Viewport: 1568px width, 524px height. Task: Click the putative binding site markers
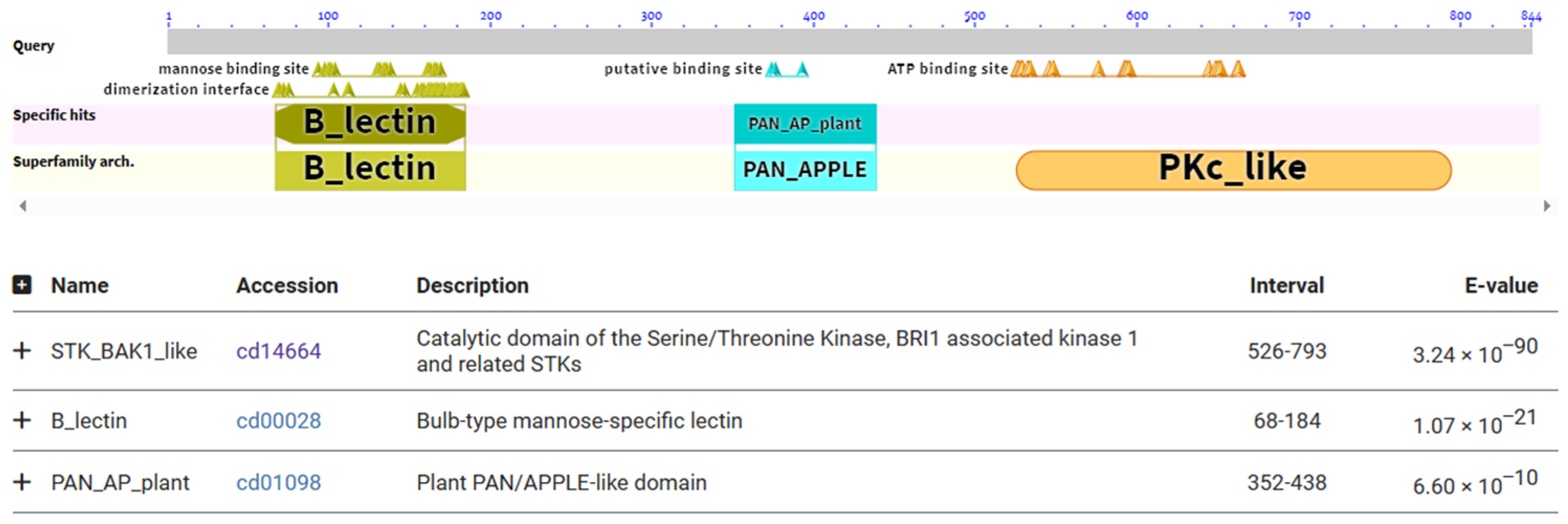tap(787, 70)
